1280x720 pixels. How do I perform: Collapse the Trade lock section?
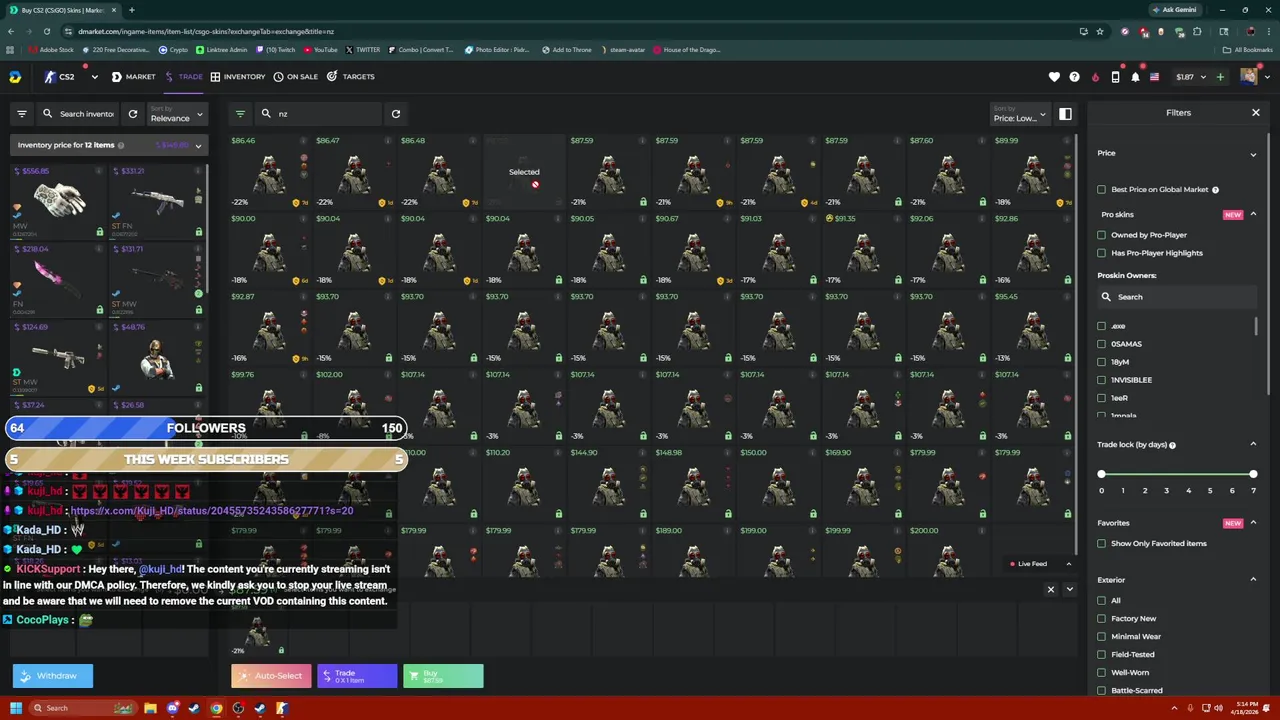click(x=1253, y=444)
